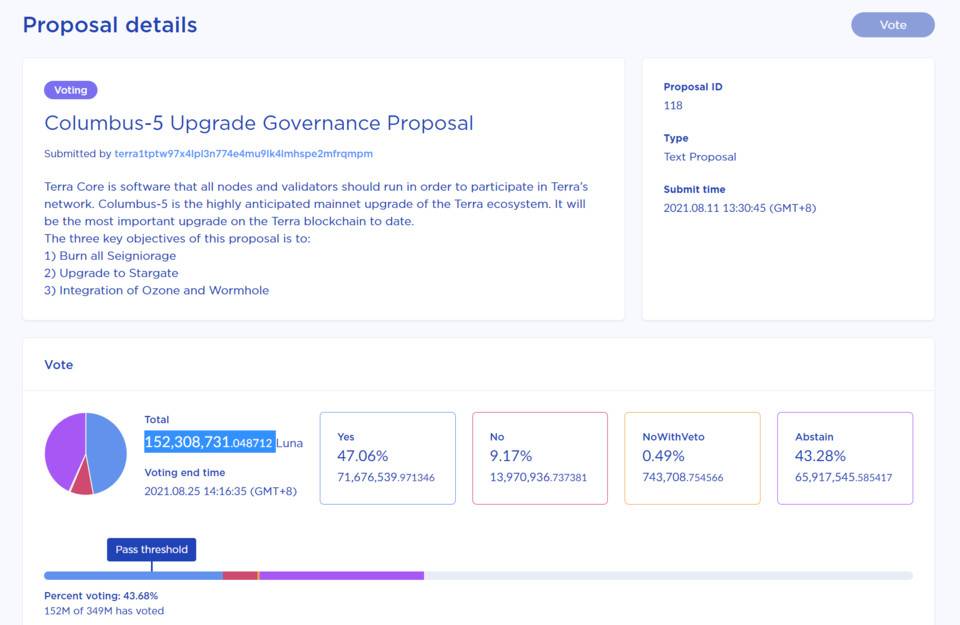Click the '2) Upgrade to Stargate' line
This screenshot has width=960, height=625.
pyautogui.click(x=111, y=273)
